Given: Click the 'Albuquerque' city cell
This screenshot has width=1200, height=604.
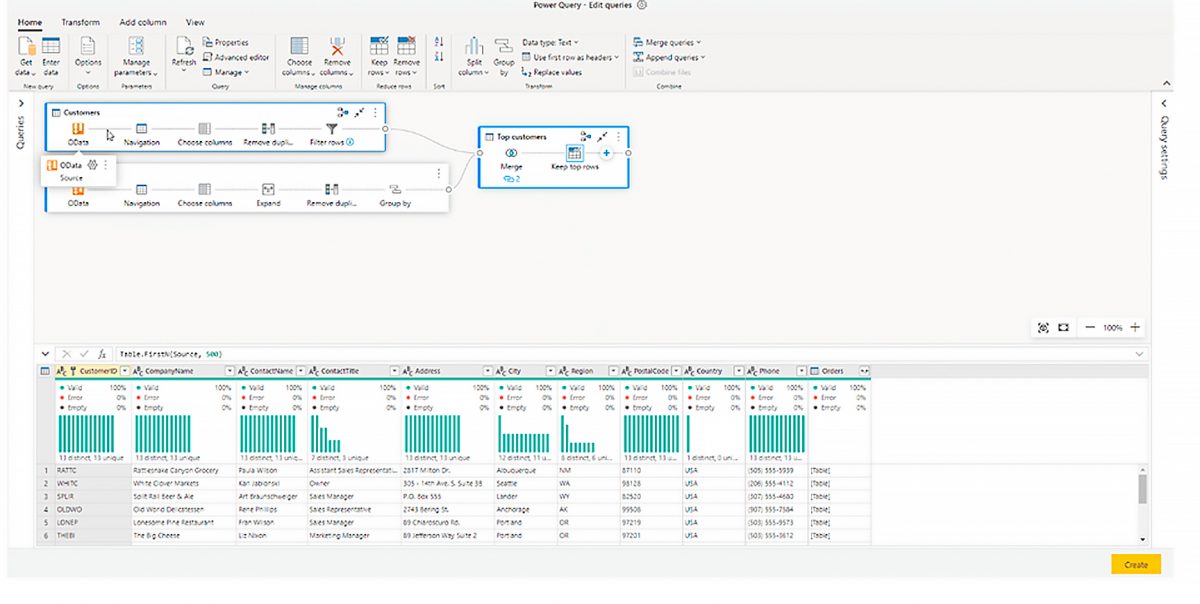Looking at the screenshot, I should click(x=526, y=470).
